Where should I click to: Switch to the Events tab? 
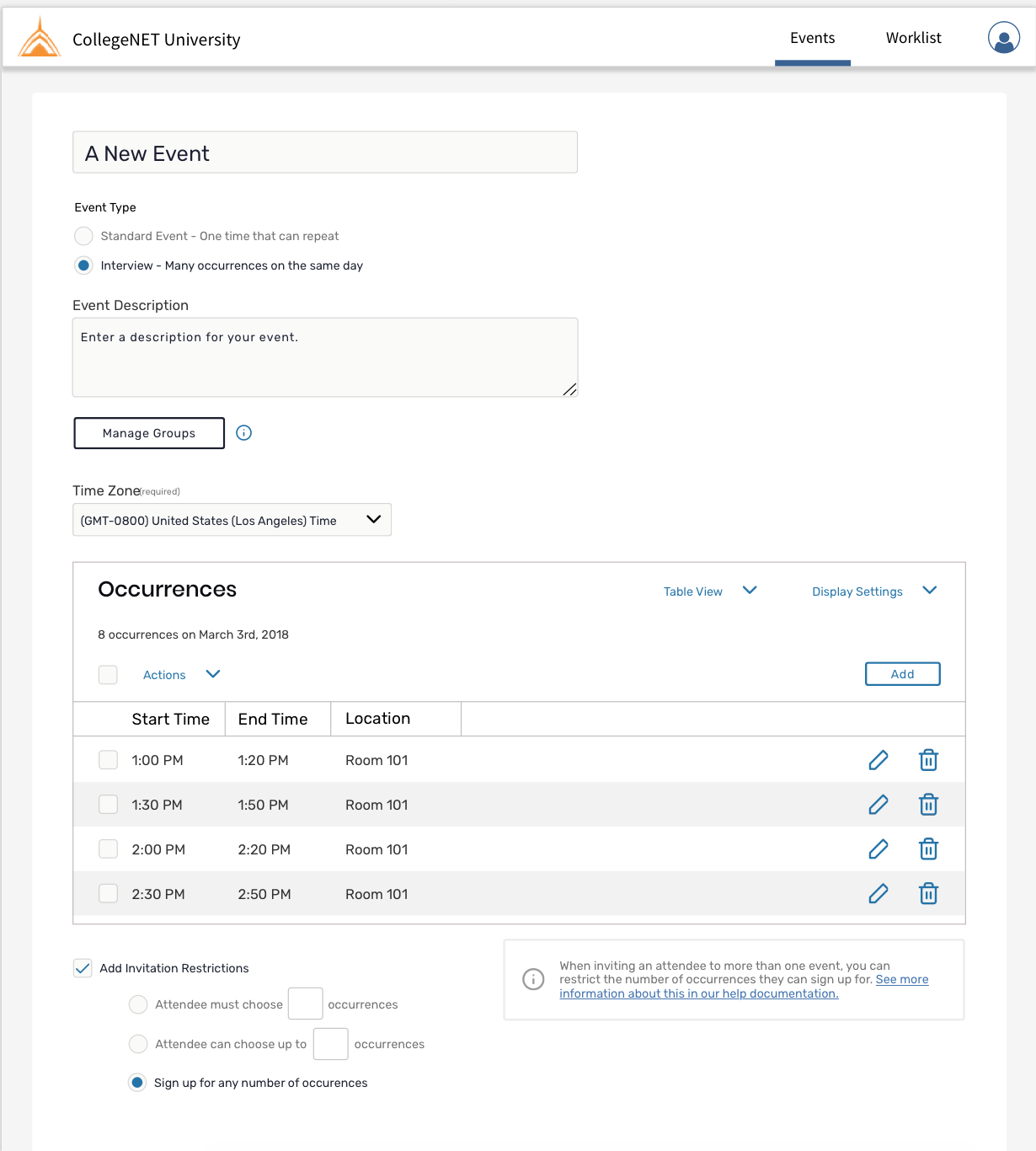tap(813, 38)
